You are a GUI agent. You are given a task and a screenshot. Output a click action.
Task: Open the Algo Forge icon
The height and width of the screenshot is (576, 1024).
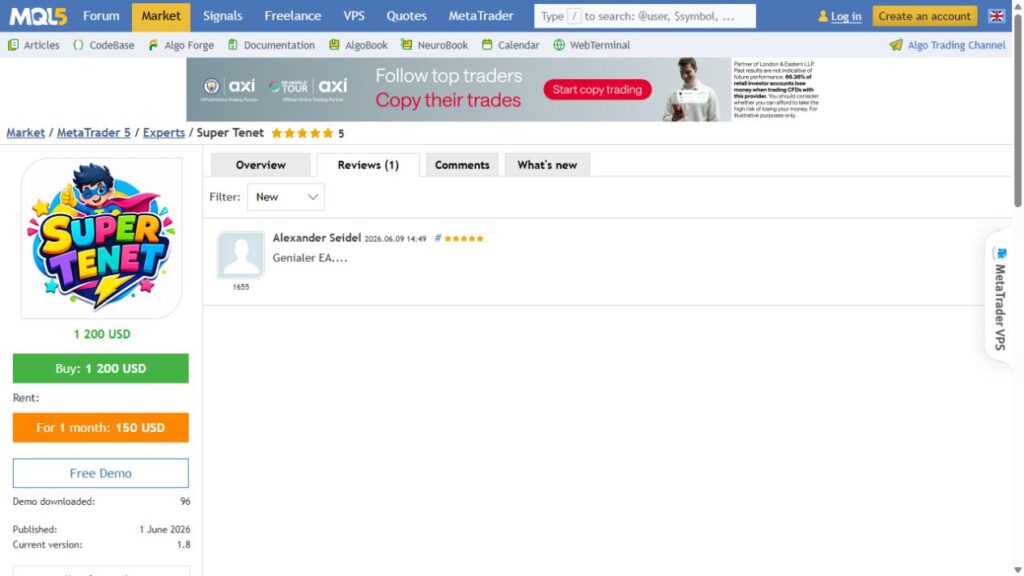(153, 45)
